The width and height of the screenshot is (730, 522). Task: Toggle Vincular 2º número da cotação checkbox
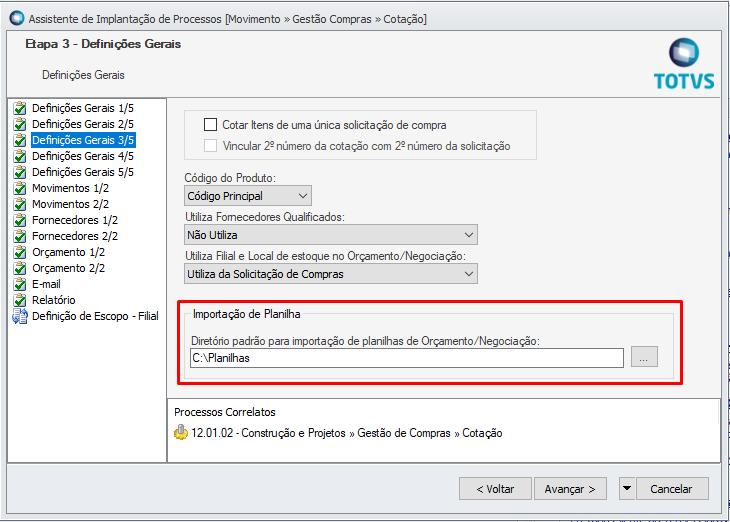pyautogui.click(x=210, y=146)
